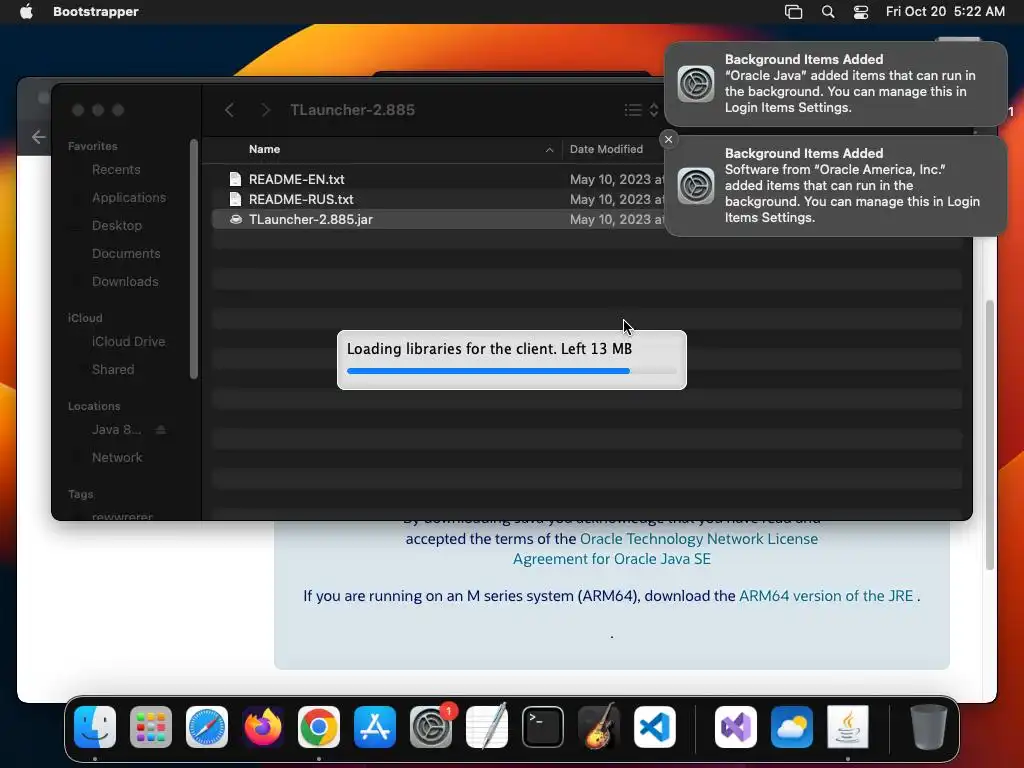Sort files by Date Modified column
The width and height of the screenshot is (1024, 768).
(x=606, y=149)
